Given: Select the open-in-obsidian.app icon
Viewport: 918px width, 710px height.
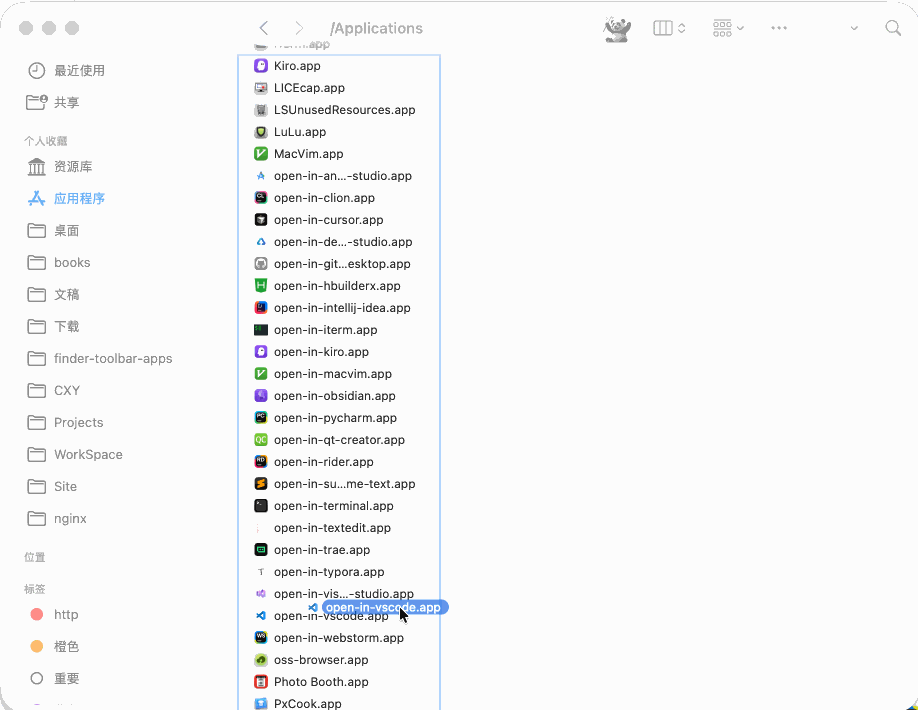Looking at the screenshot, I should point(261,396).
